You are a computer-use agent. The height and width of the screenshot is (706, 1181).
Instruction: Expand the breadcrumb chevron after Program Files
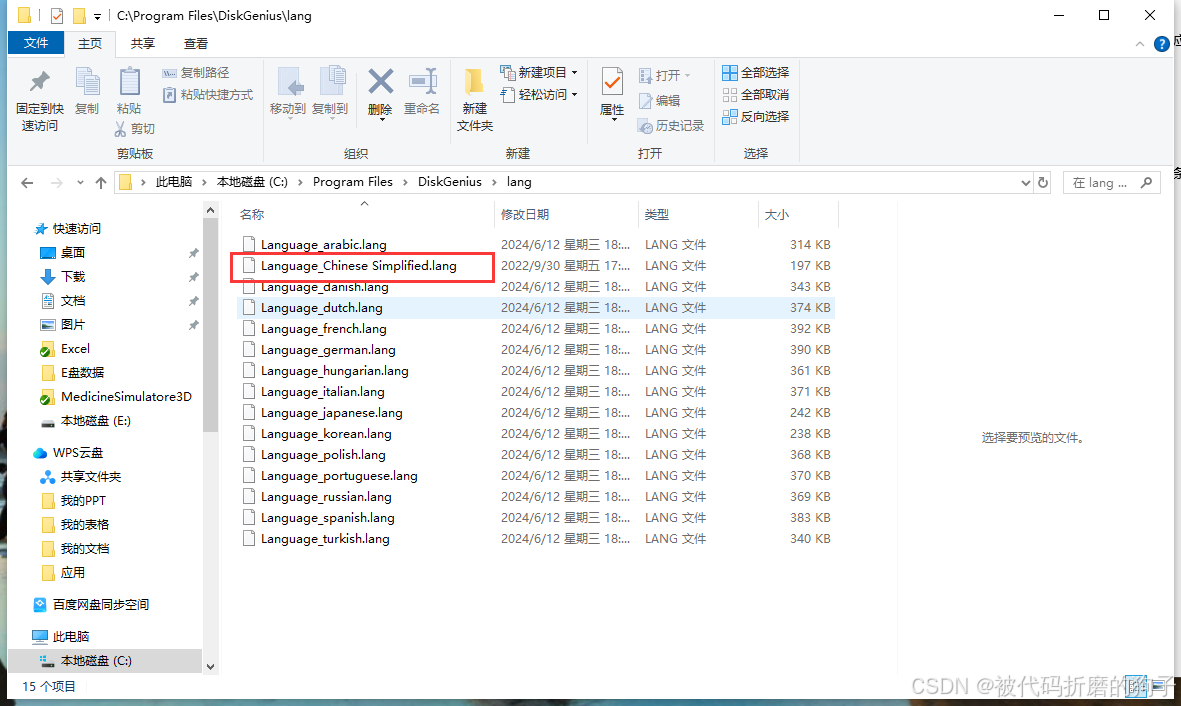(405, 182)
